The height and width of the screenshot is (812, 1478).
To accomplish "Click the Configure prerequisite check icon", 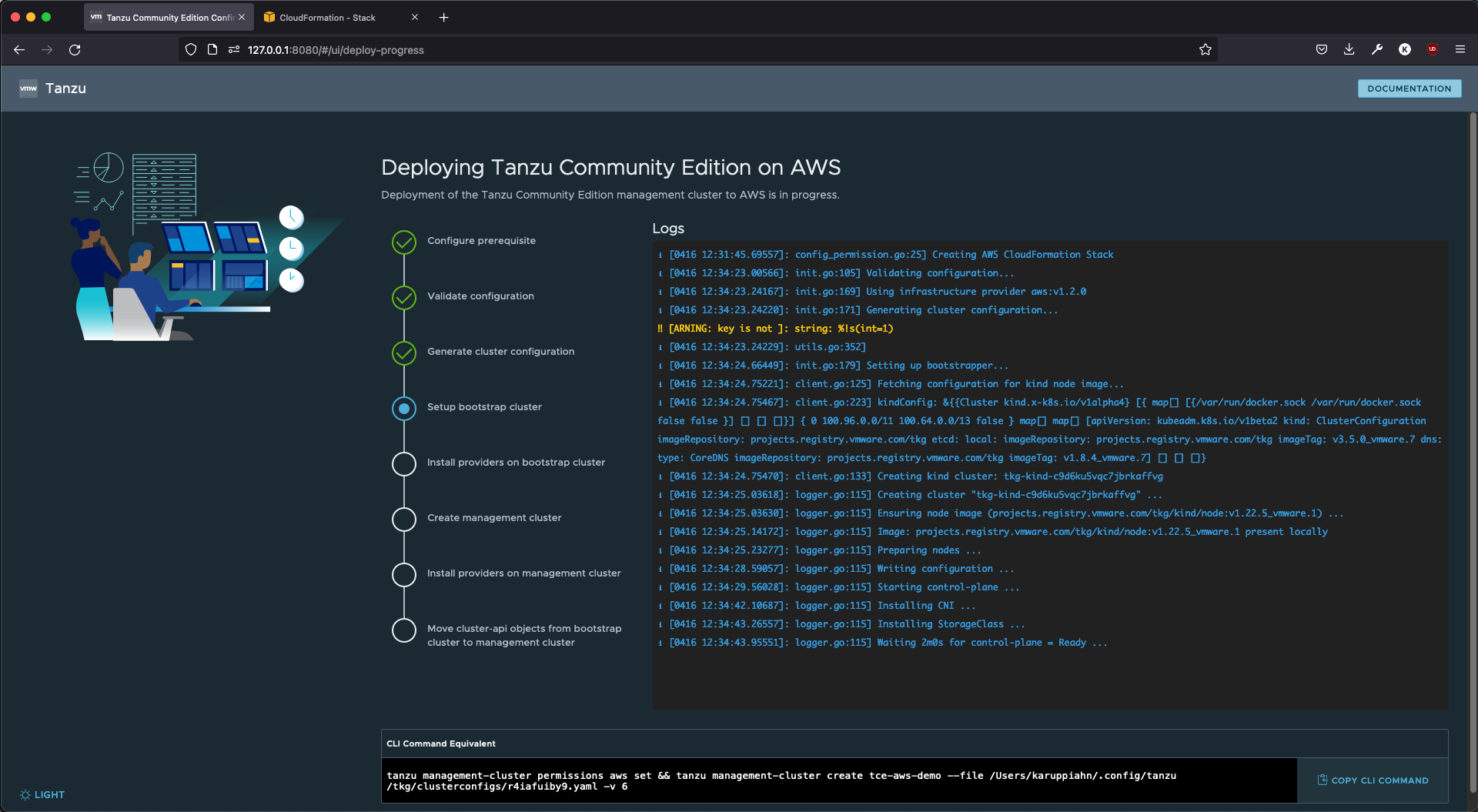I will pyautogui.click(x=404, y=242).
